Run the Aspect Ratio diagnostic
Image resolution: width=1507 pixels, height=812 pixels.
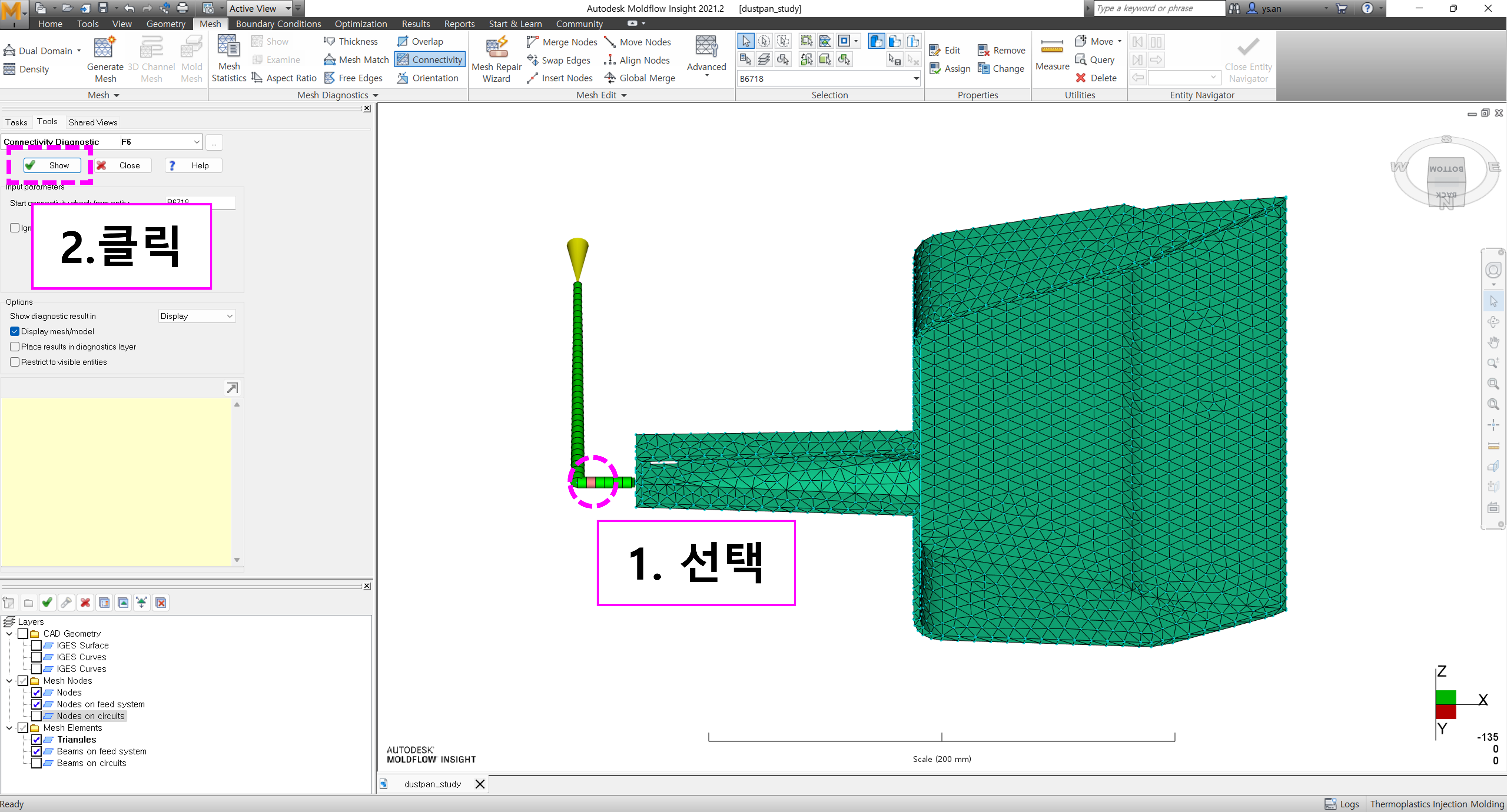[284, 78]
